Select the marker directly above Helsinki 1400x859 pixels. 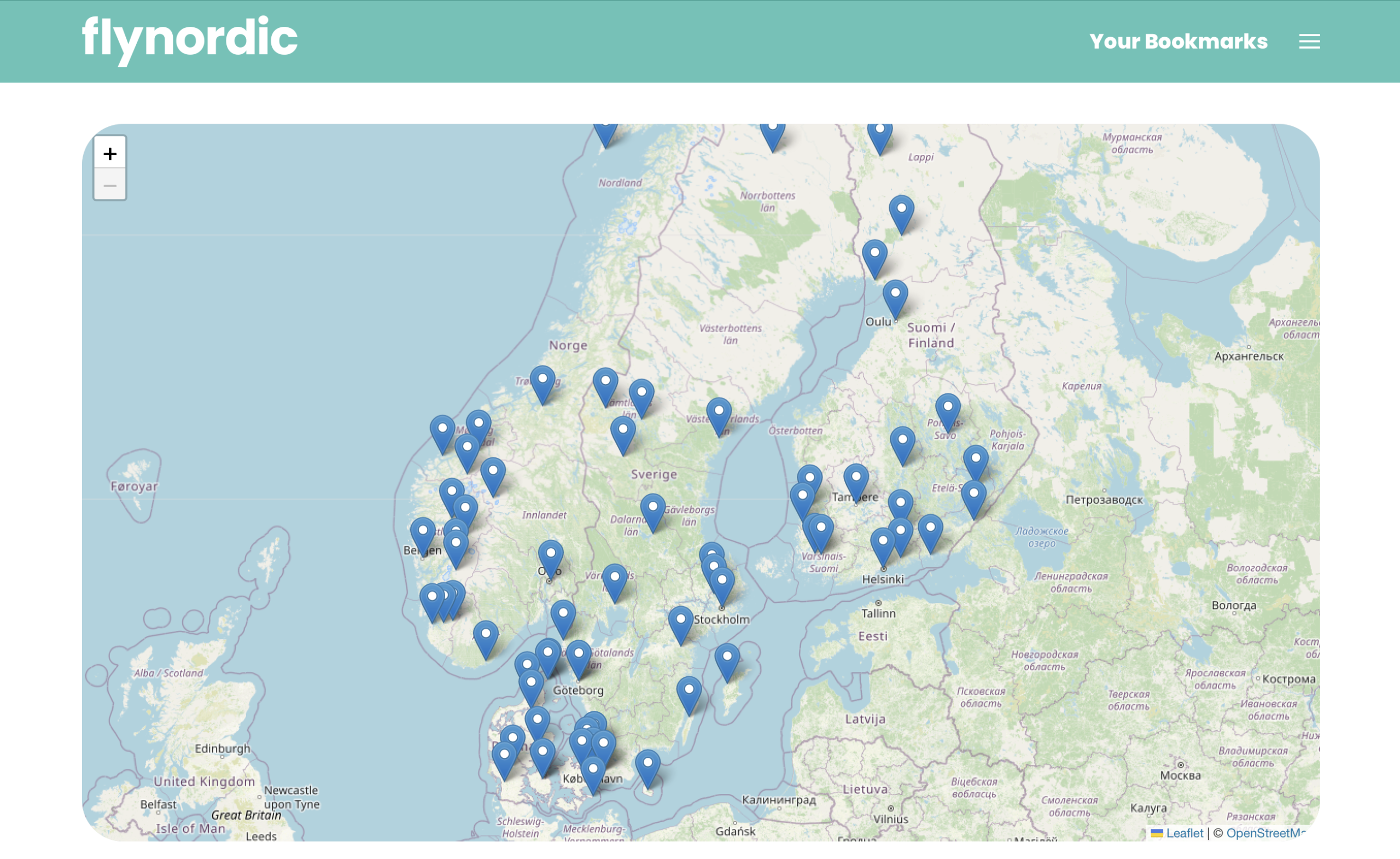(x=883, y=544)
